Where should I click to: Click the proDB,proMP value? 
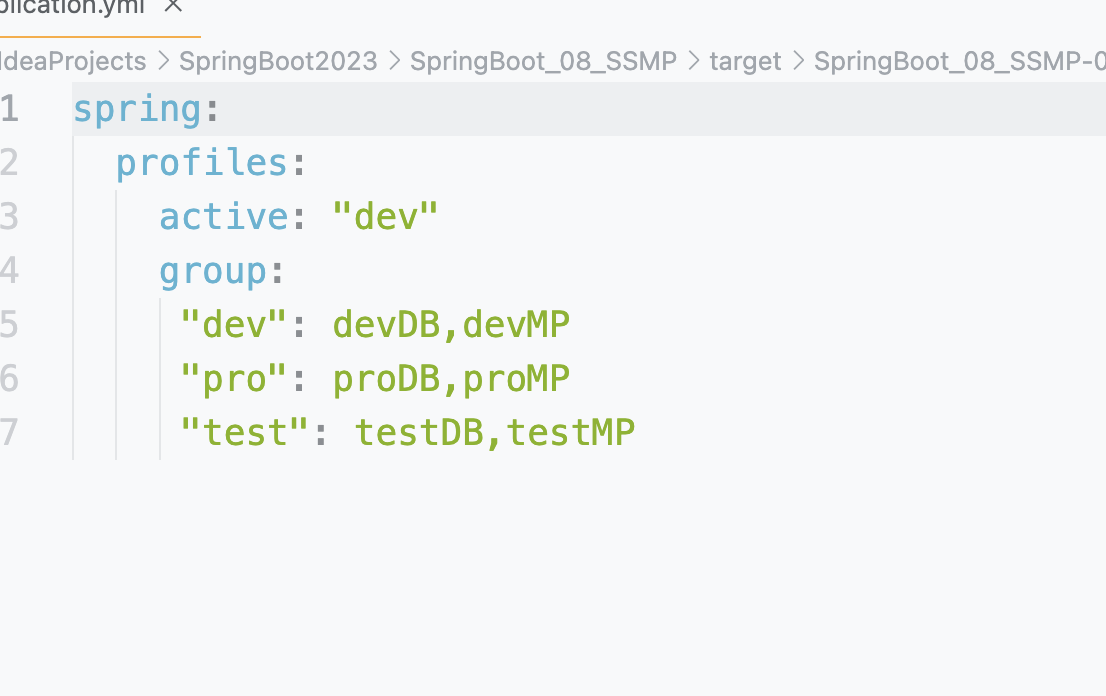(451, 379)
